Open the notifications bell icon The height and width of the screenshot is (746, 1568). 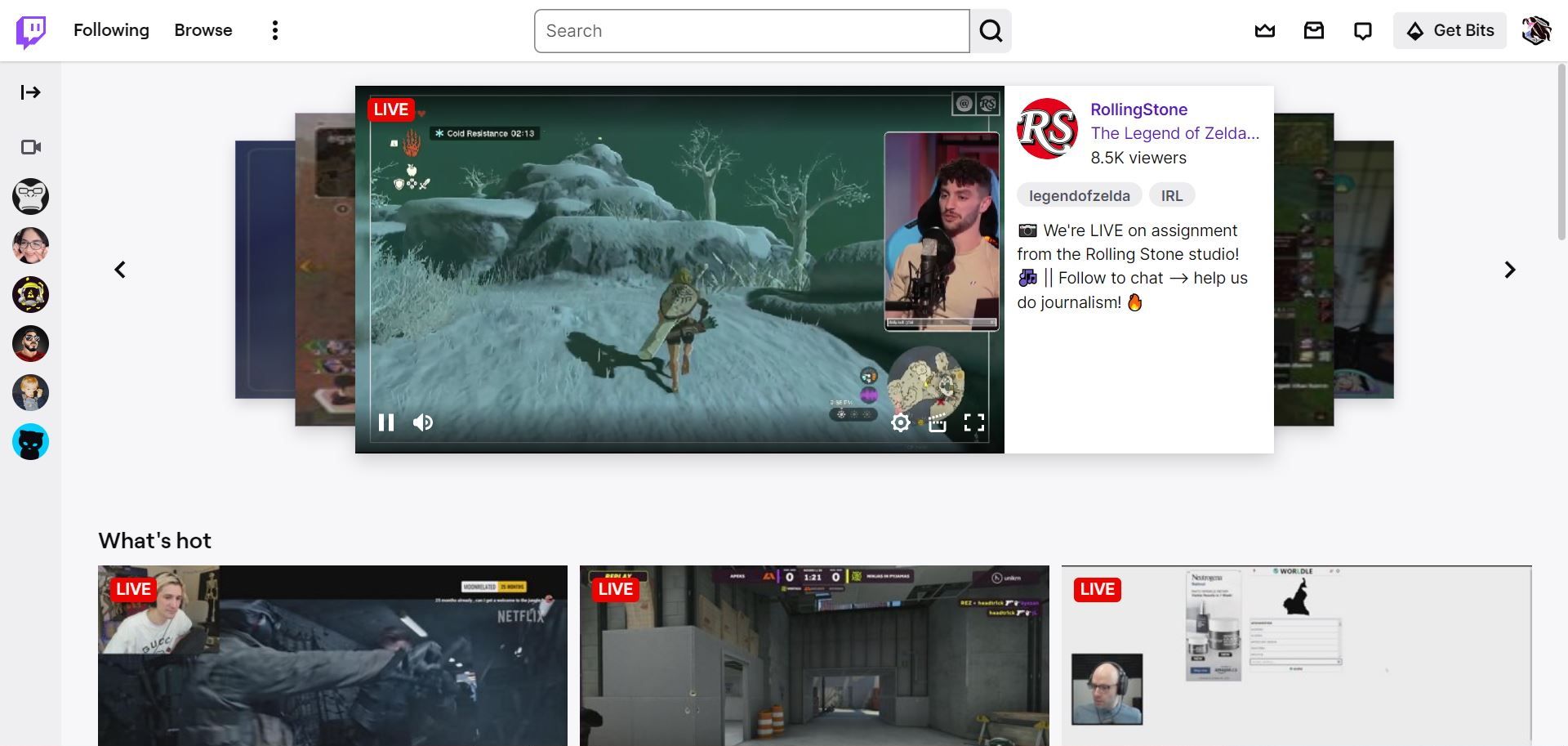click(x=1362, y=30)
